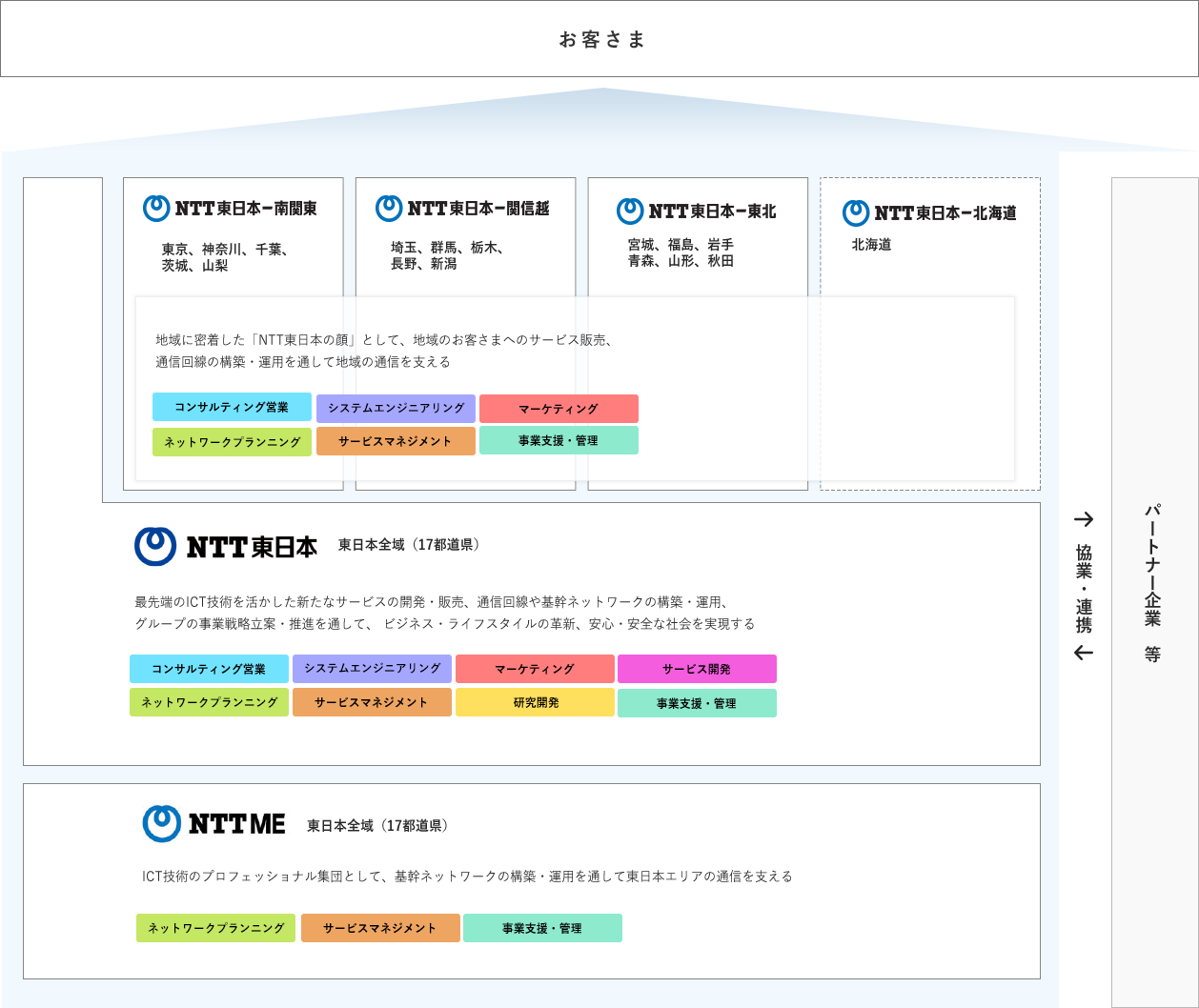Click 埼玉、群馬、栃木、長野、新潟 prefecture text
The height and width of the screenshot is (1008, 1199).
point(448,255)
